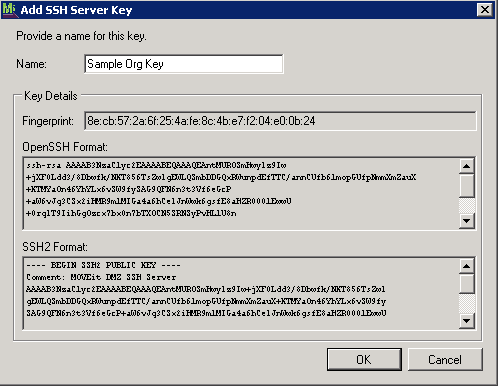Screen dimensions: 498x386
Task: Click the SSH2 Format scroll down arrow
Action: pyautogui.click(x=467, y=321)
